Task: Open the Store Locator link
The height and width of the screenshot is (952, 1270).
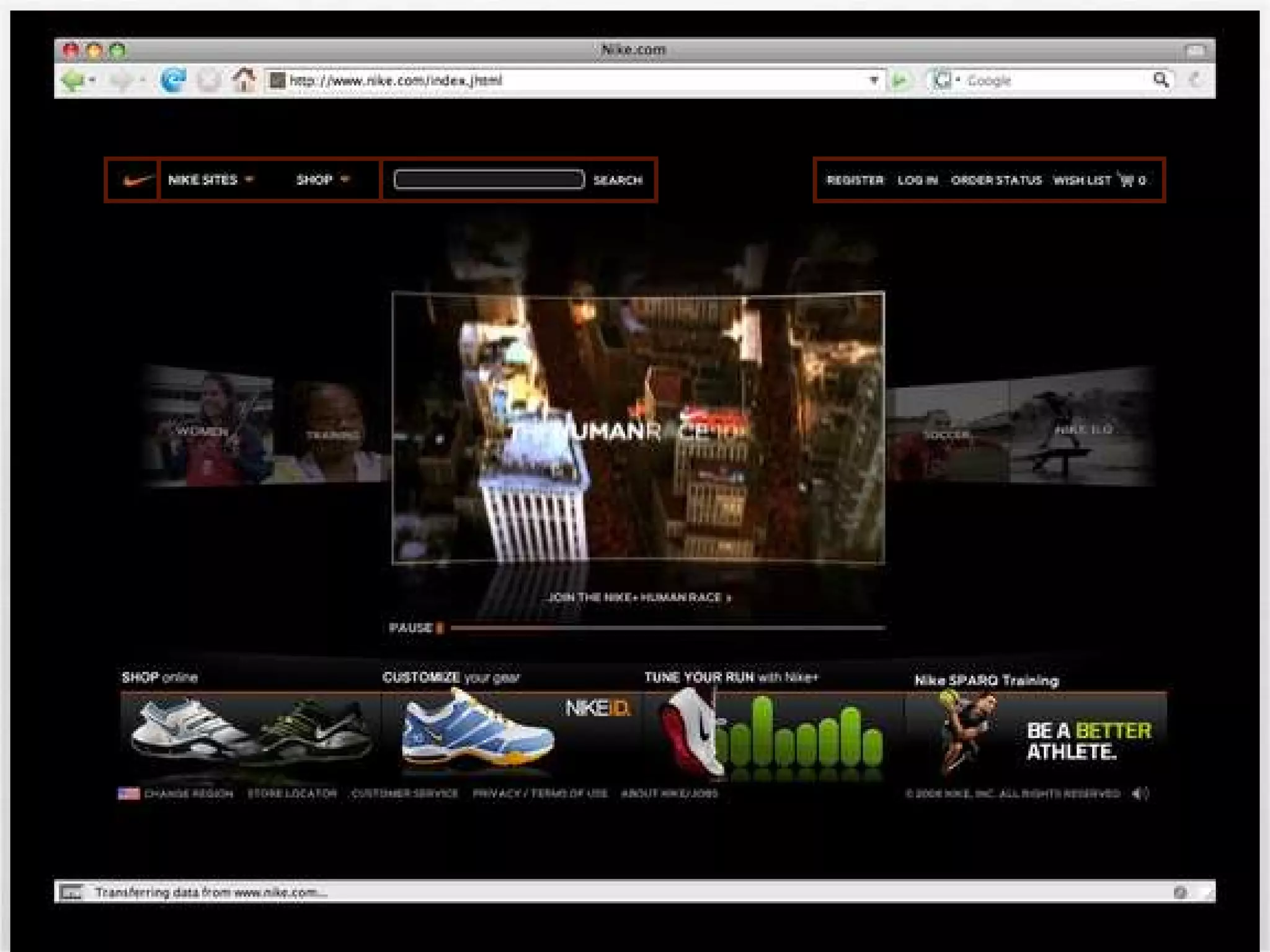Action: pyautogui.click(x=291, y=793)
